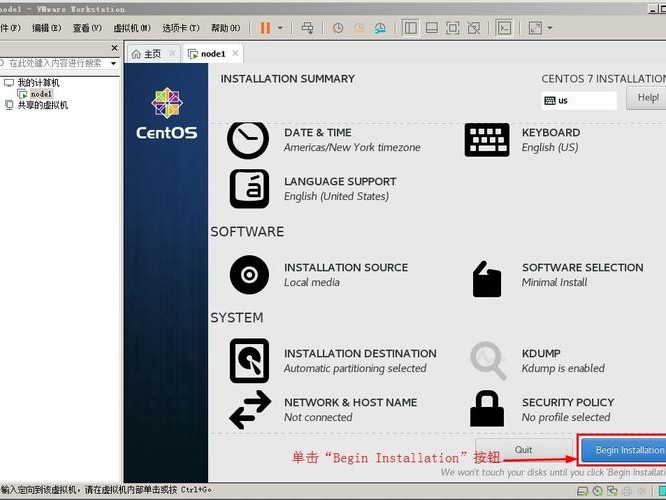Send Ctrl+Alt+Del to the virtual machine

click(308, 28)
